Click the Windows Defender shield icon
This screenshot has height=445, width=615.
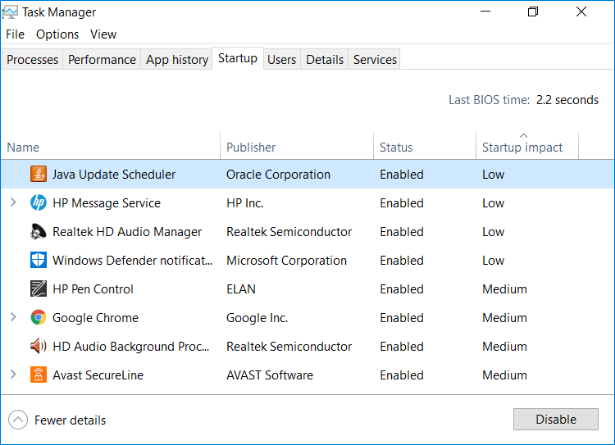[x=38, y=261]
